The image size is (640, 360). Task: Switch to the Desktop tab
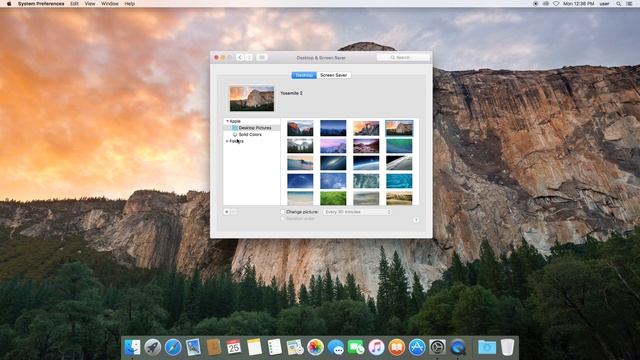(304, 75)
